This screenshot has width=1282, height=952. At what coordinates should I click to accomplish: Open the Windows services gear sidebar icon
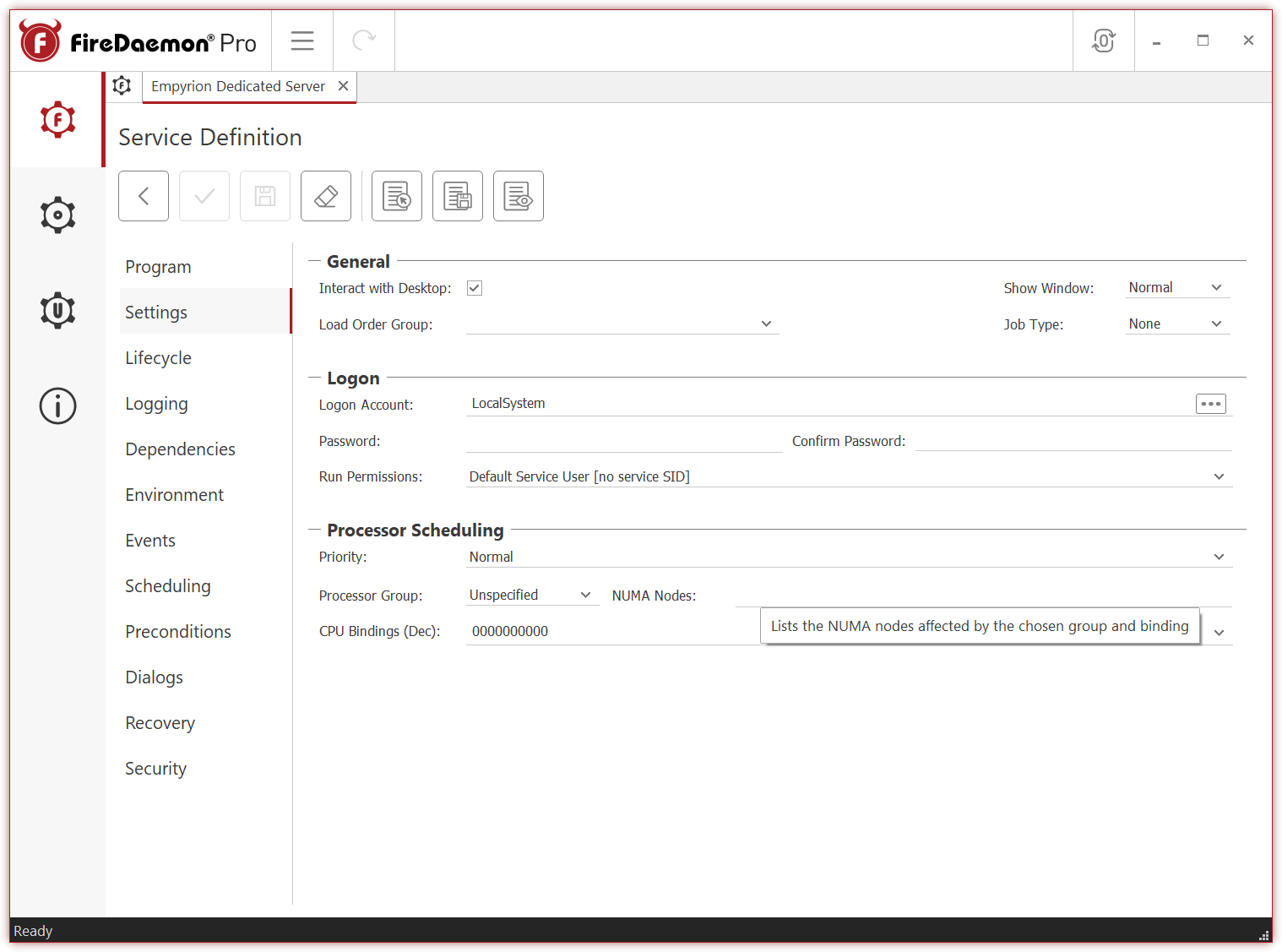(x=57, y=215)
